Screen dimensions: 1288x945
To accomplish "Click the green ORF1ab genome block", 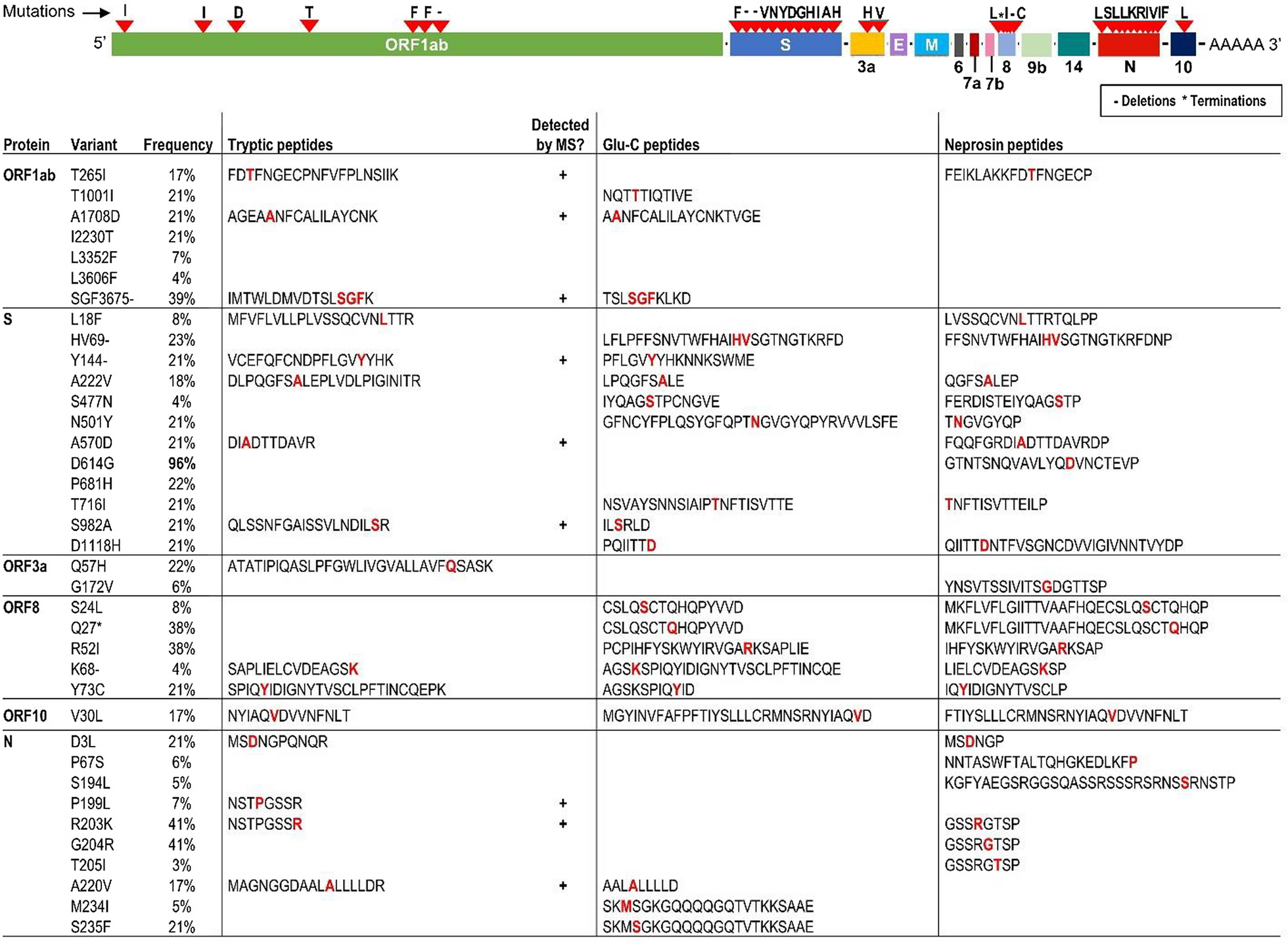I will (417, 45).
